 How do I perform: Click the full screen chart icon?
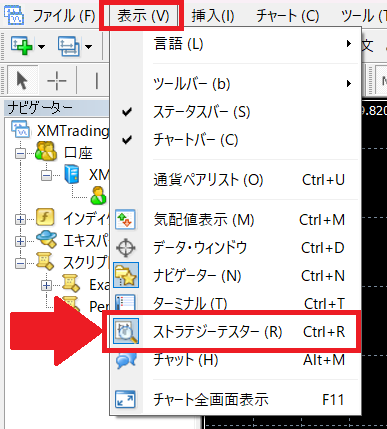(x=125, y=399)
